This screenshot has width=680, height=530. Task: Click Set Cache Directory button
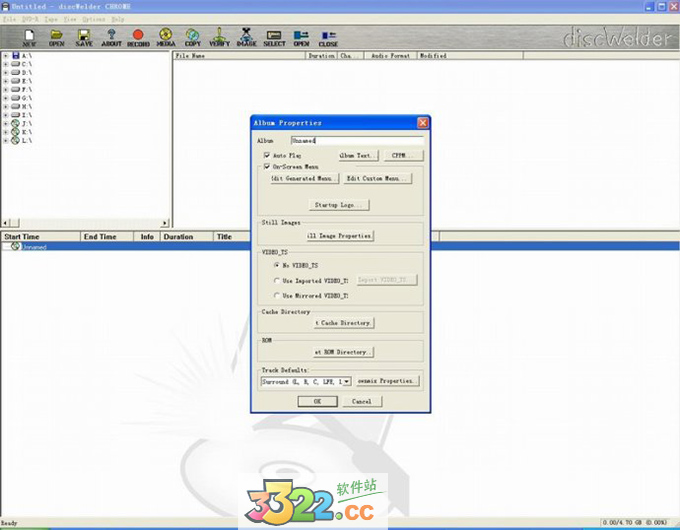click(x=344, y=323)
